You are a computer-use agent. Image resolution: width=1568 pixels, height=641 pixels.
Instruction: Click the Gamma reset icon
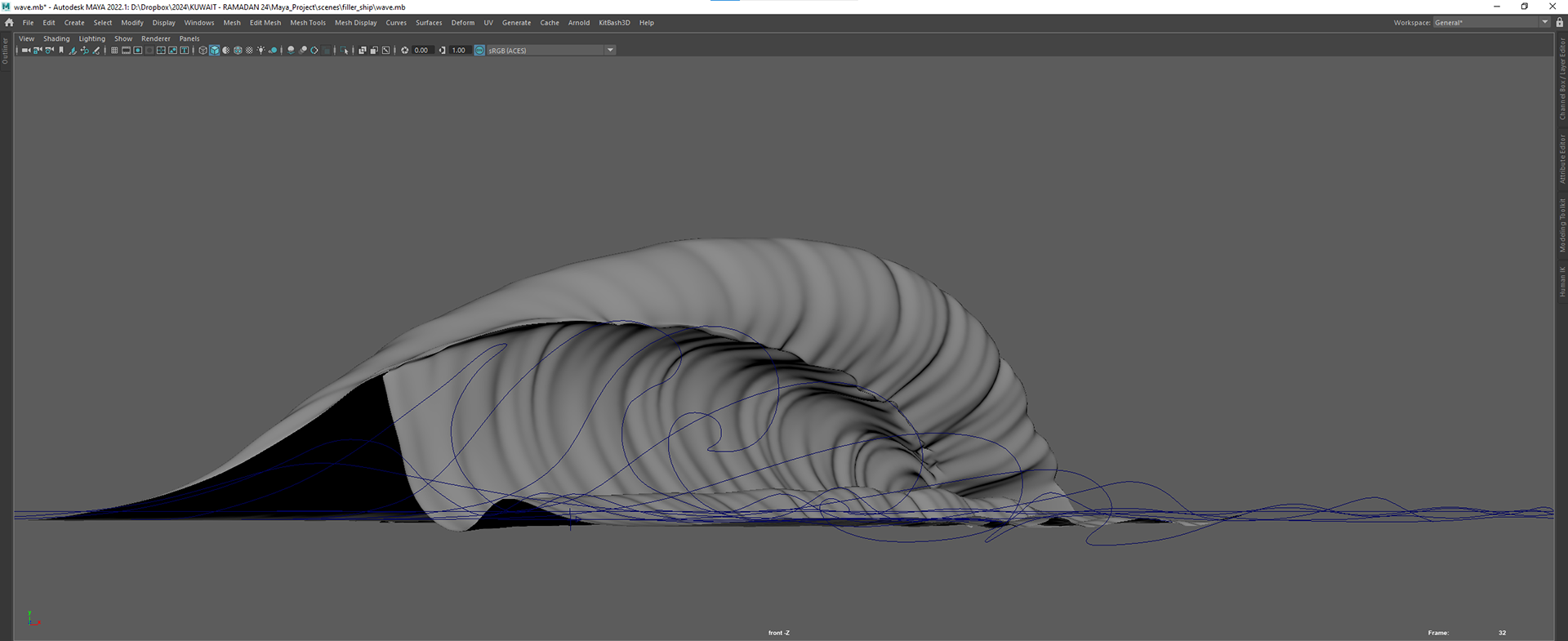(442, 51)
